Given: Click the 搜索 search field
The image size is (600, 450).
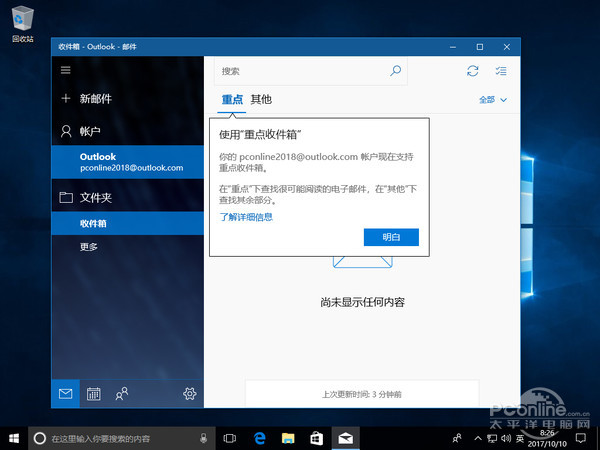Looking at the screenshot, I should pos(311,71).
